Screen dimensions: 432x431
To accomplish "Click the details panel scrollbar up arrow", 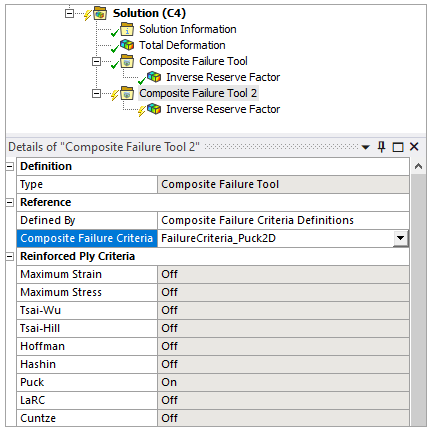I will (x=418, y=166).
